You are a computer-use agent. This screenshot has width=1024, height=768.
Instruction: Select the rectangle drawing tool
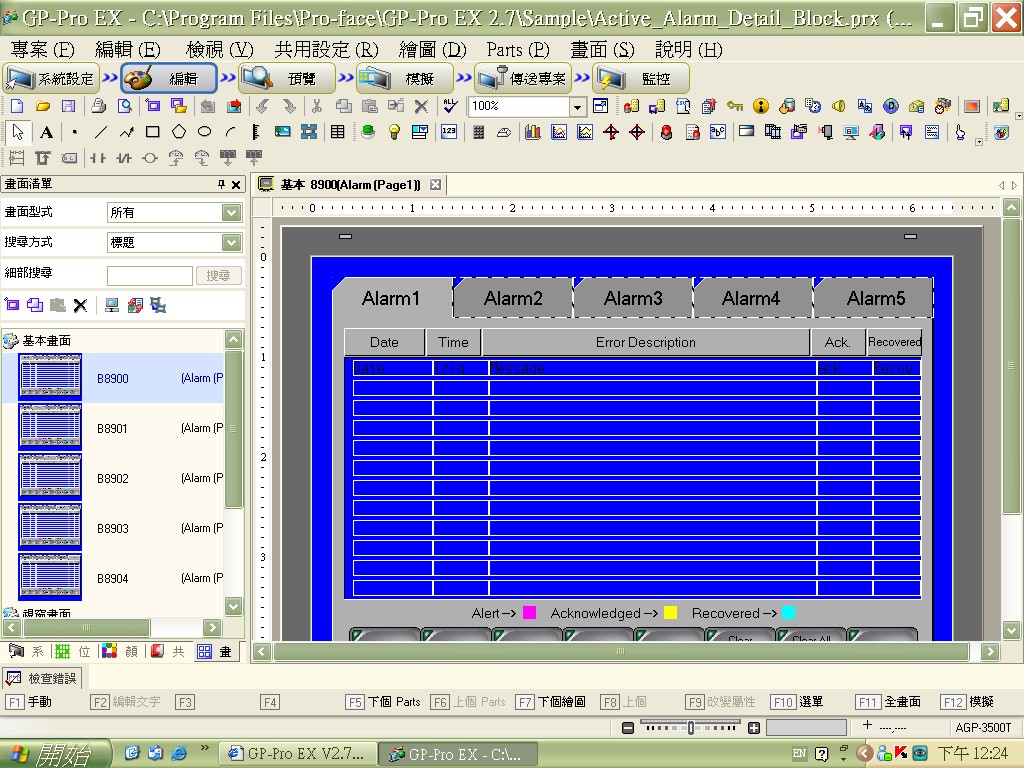[x=152, y=132]
